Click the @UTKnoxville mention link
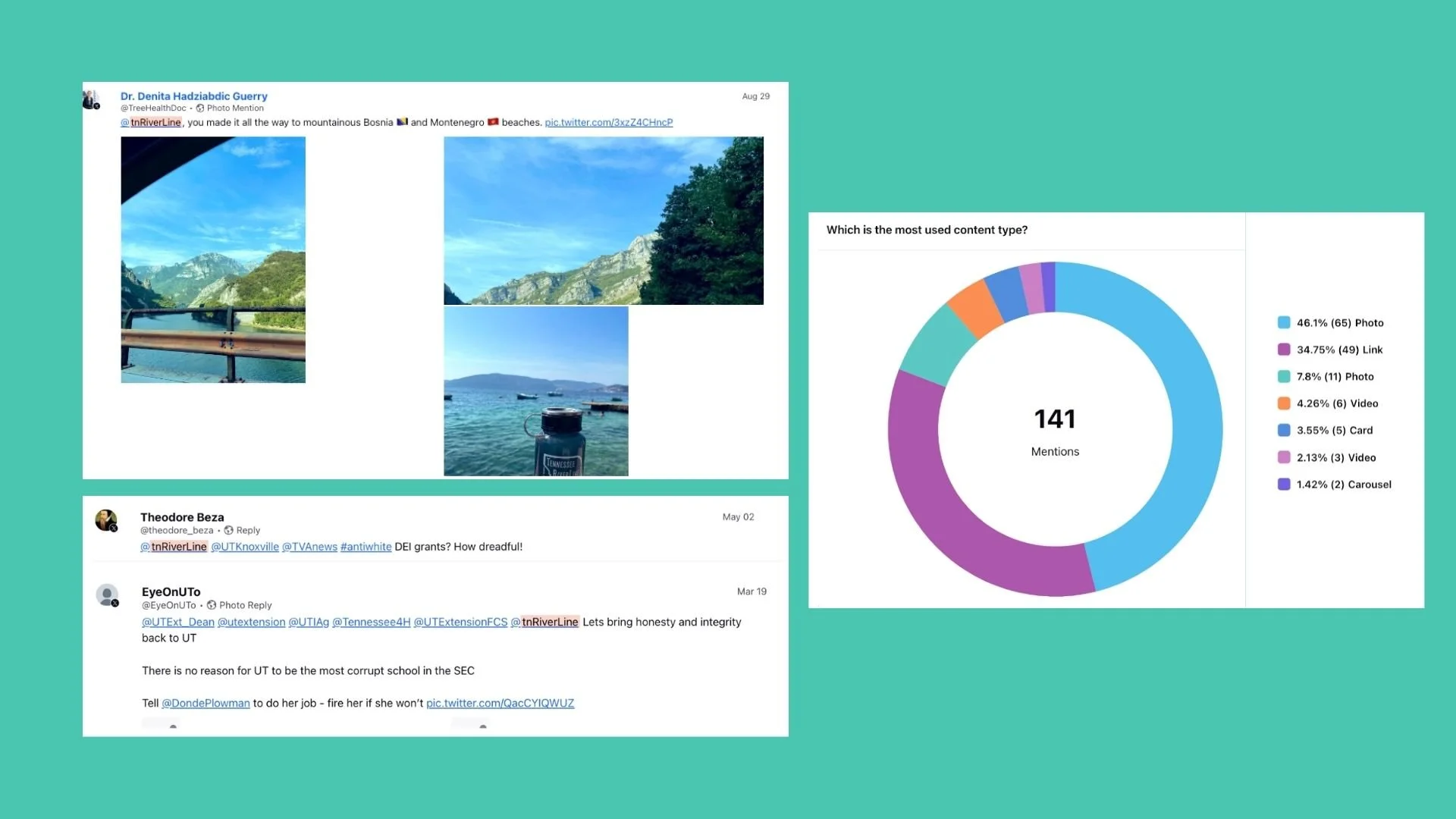 point(244,547)
